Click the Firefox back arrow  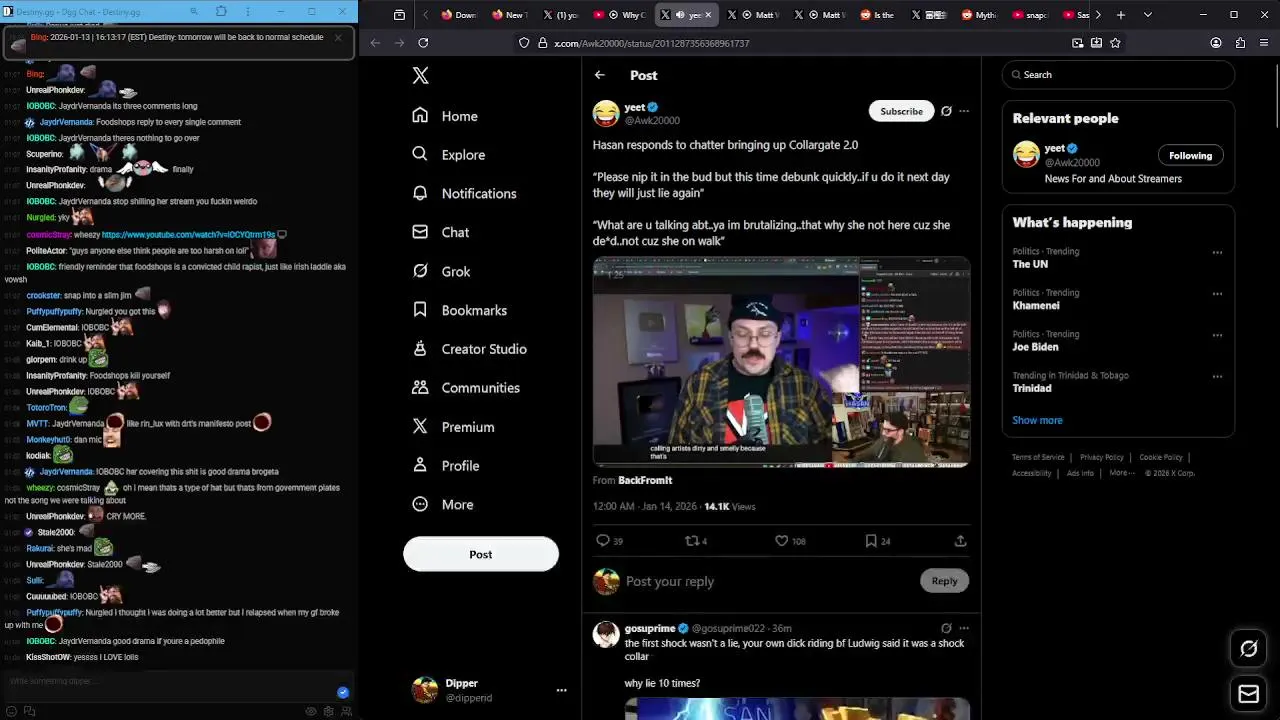(375, 43)
